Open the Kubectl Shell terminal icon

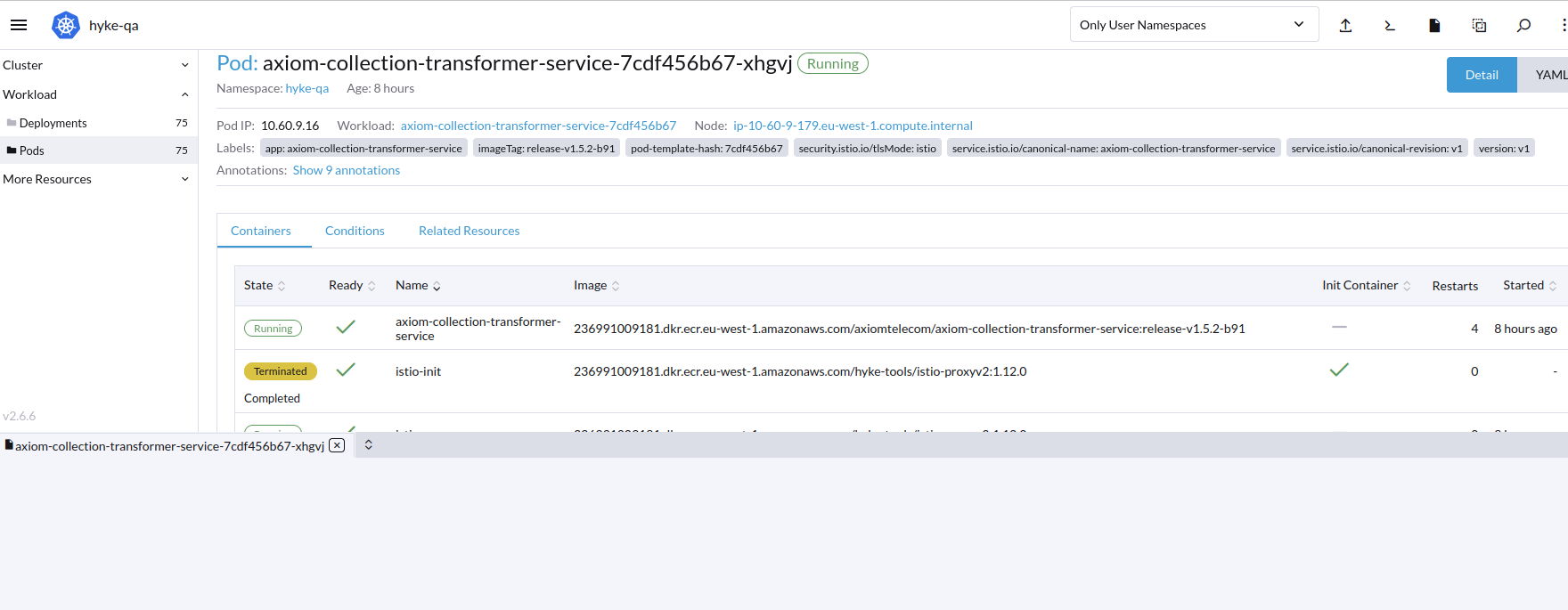click(1390, 25)
